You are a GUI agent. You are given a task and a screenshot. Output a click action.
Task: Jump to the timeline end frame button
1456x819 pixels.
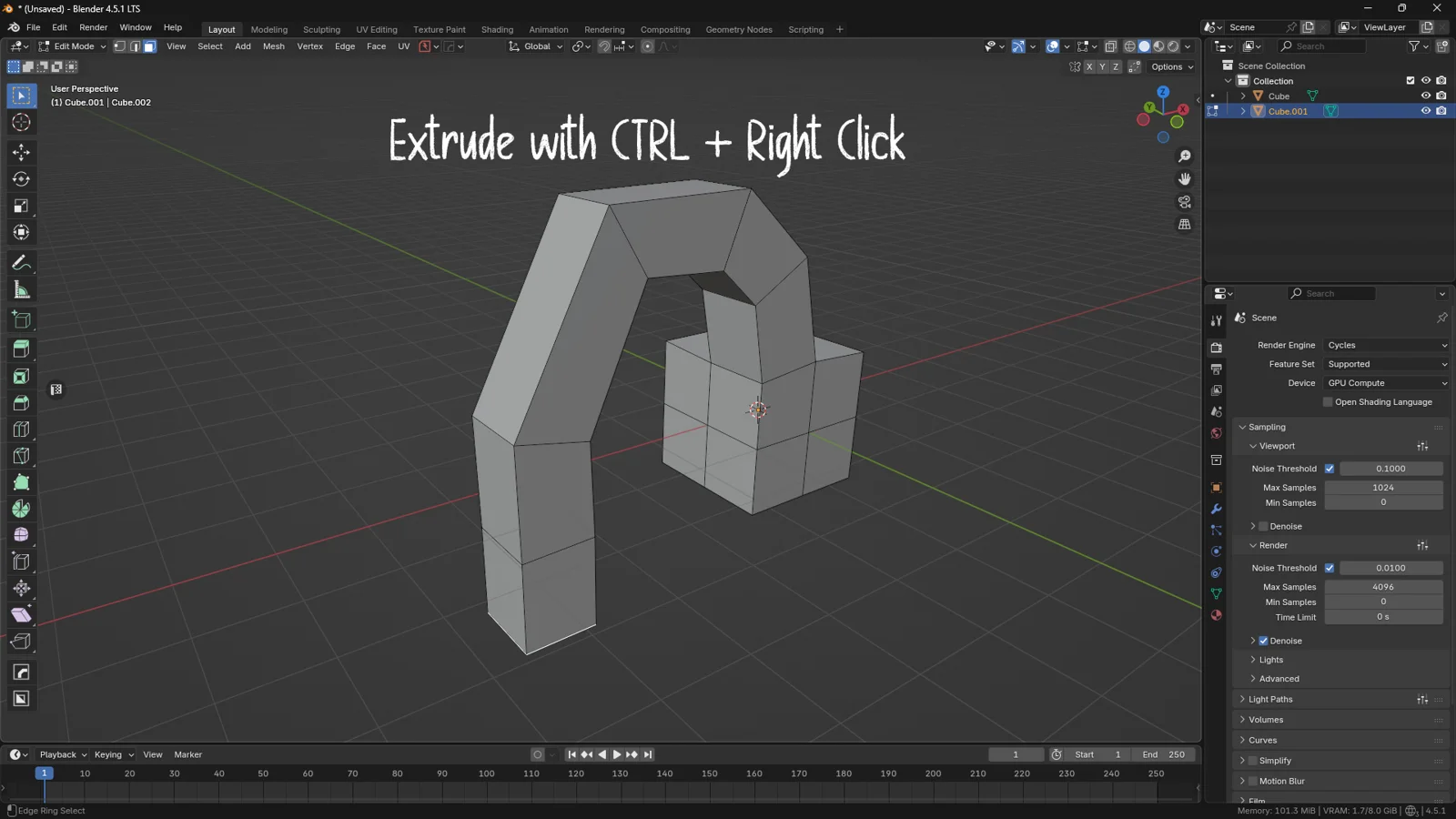pyautogui.click(x=647, y=754)
